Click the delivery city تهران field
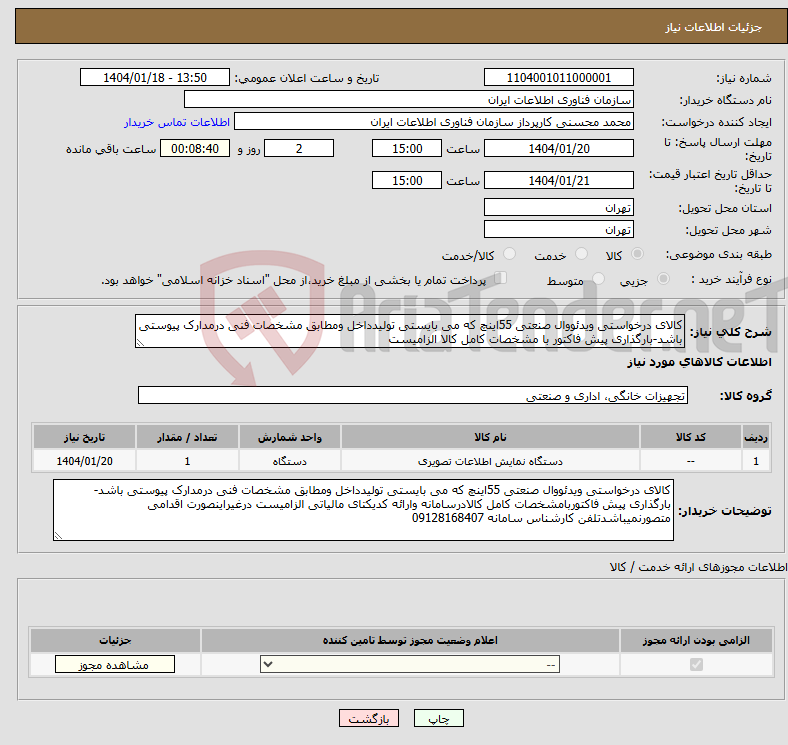788x745 pixels. coord(558,229)
